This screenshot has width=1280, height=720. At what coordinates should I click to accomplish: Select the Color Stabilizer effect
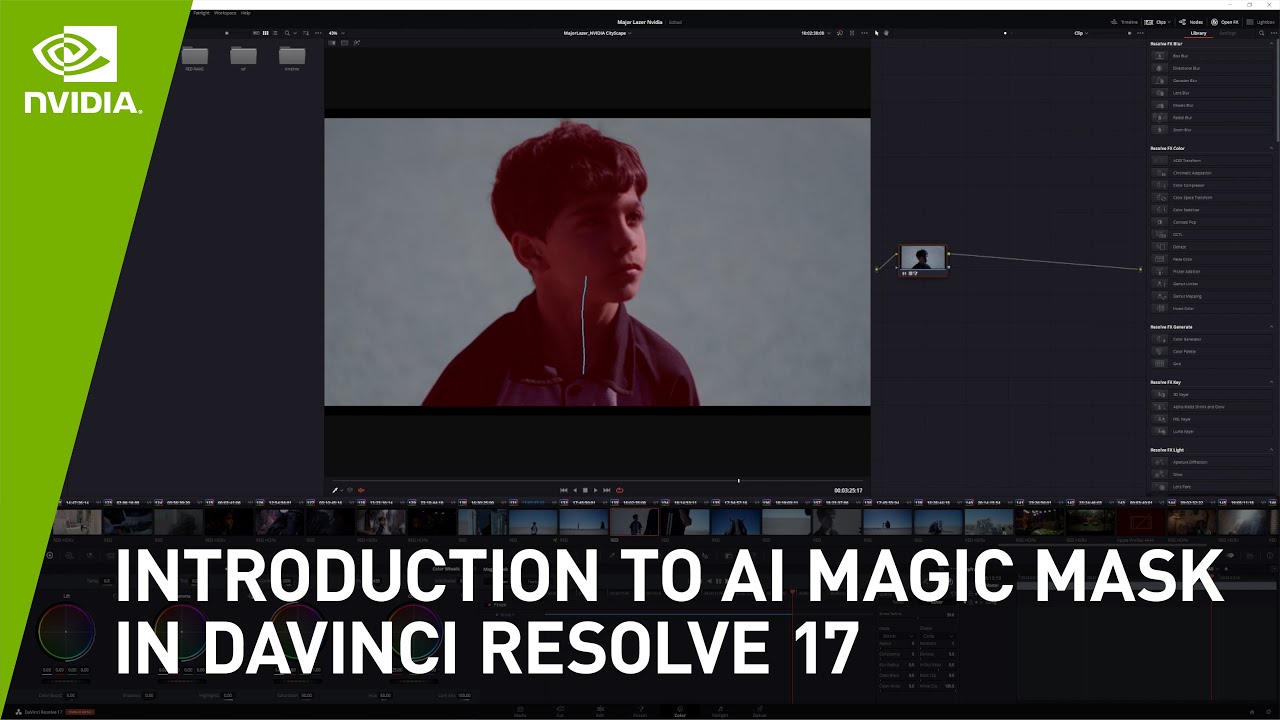click(1211, 210)
